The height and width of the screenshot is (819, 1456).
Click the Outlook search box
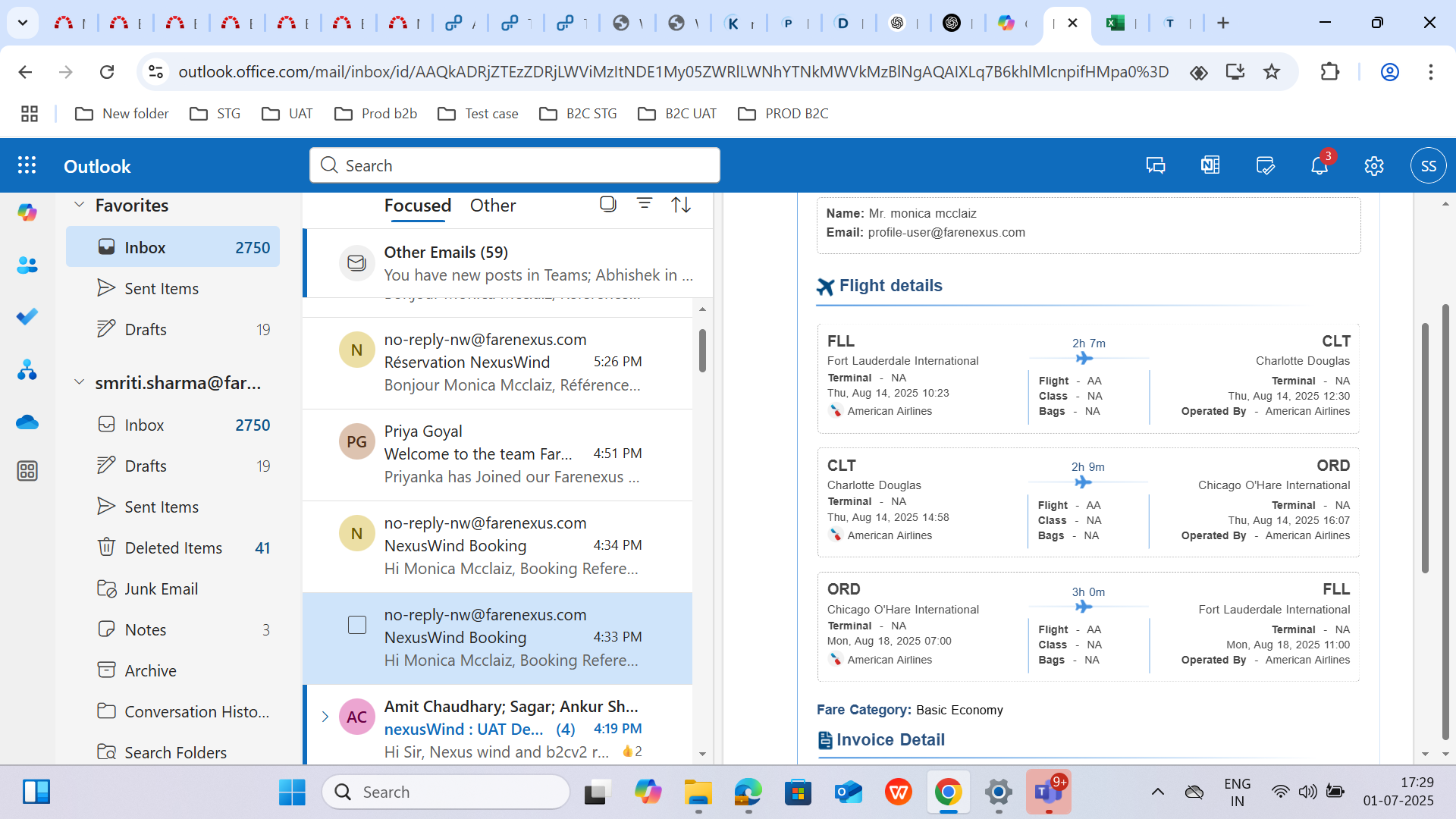[515, 165]
